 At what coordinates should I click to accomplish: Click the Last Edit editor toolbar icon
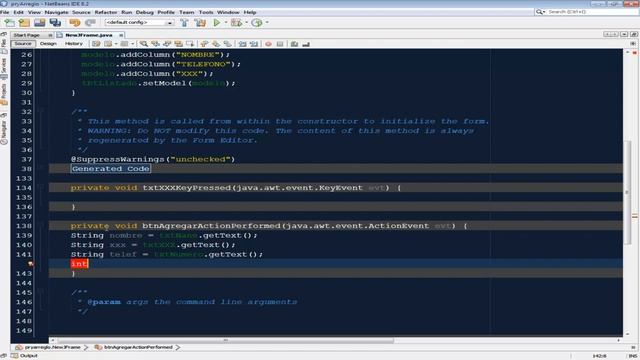pos(96,44)
